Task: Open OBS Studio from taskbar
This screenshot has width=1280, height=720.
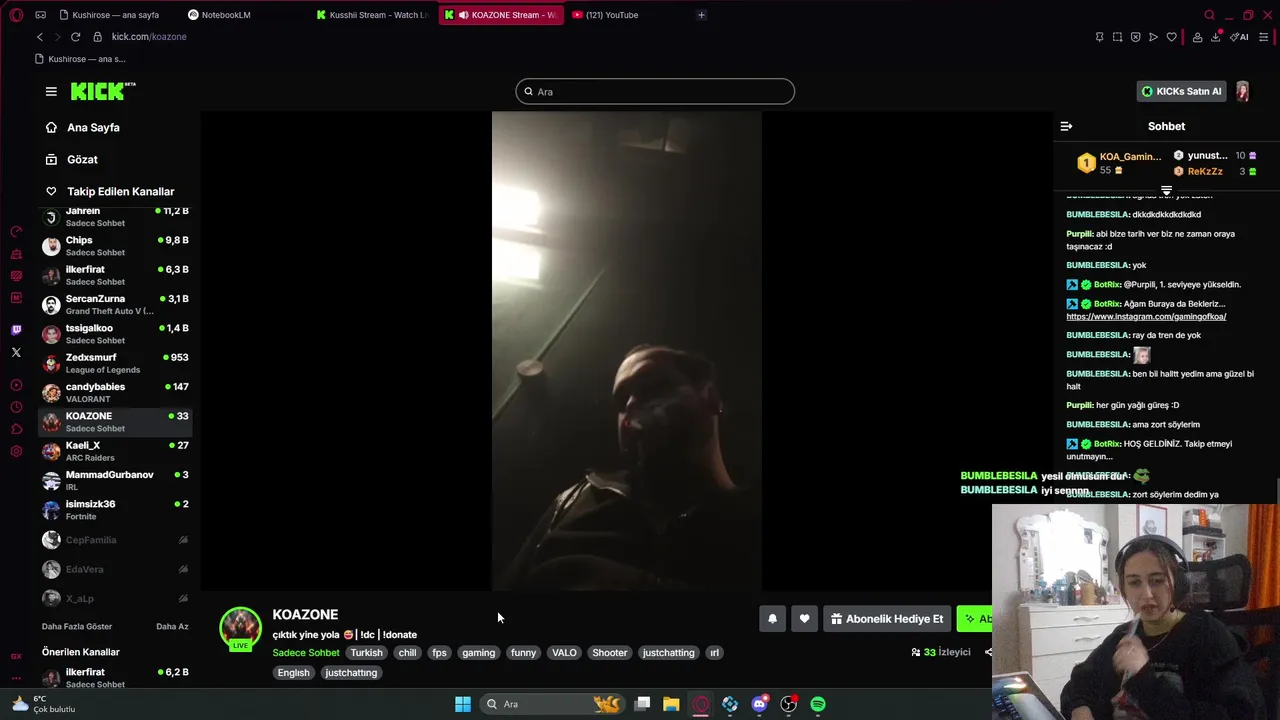Action: click(789, 704)
